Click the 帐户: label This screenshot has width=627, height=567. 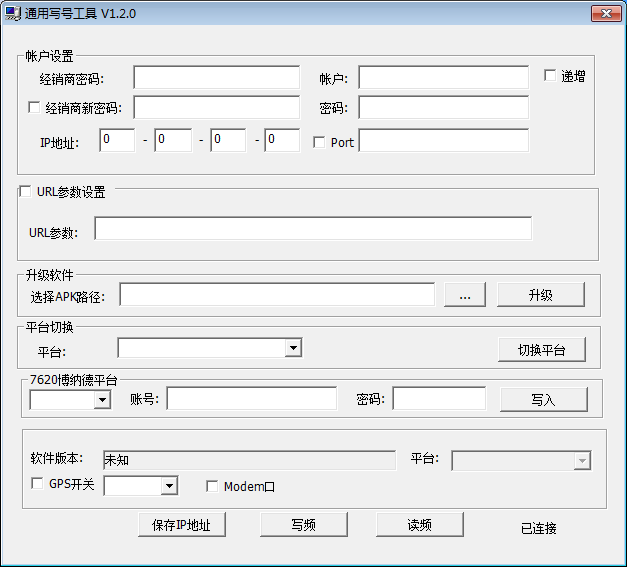click(x=333, y=79)
